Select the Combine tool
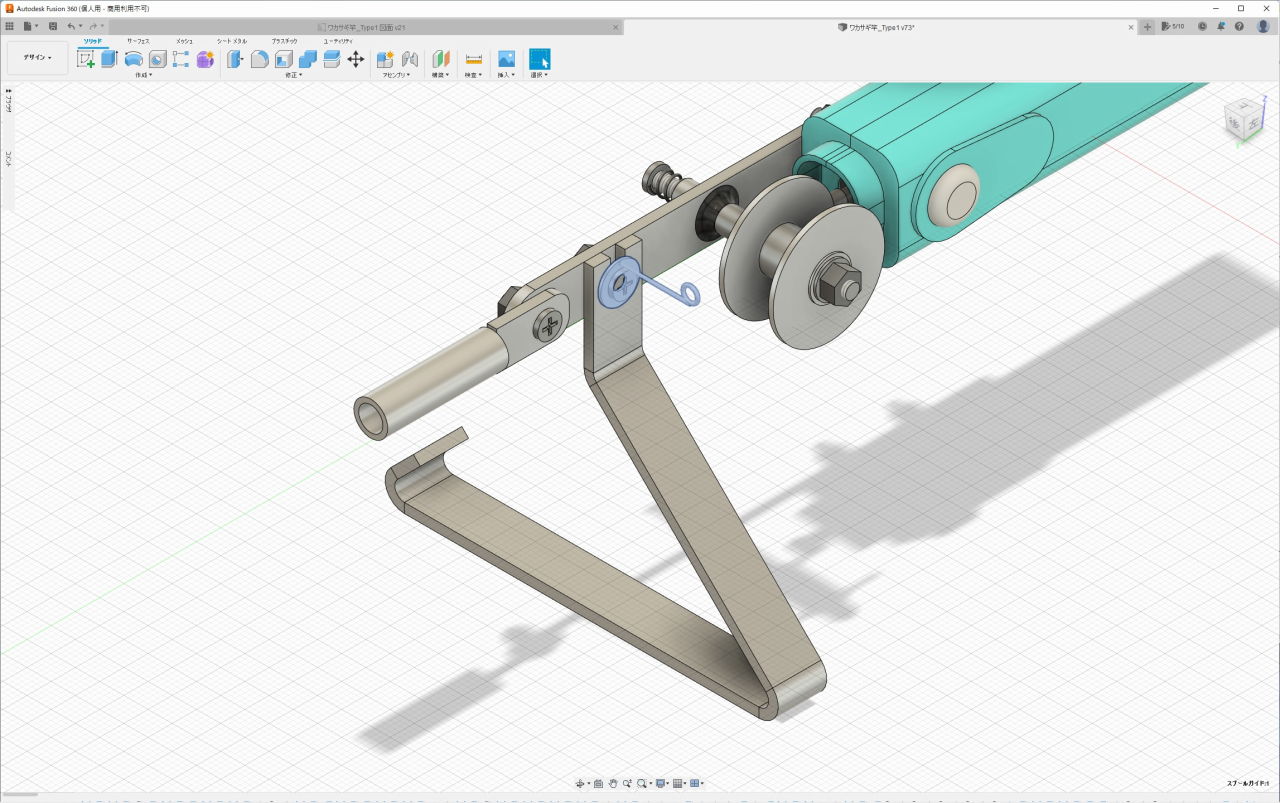1280x803 pixels. [307, 59]
